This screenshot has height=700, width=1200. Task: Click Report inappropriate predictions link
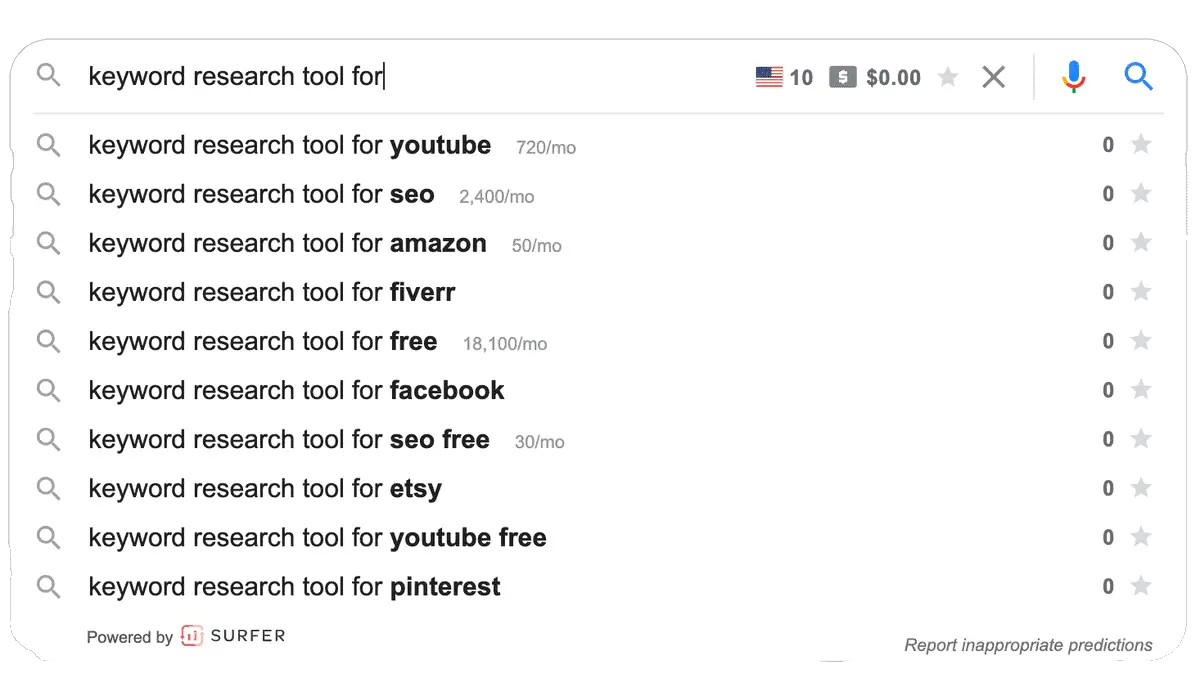[x=1028, y=645]
